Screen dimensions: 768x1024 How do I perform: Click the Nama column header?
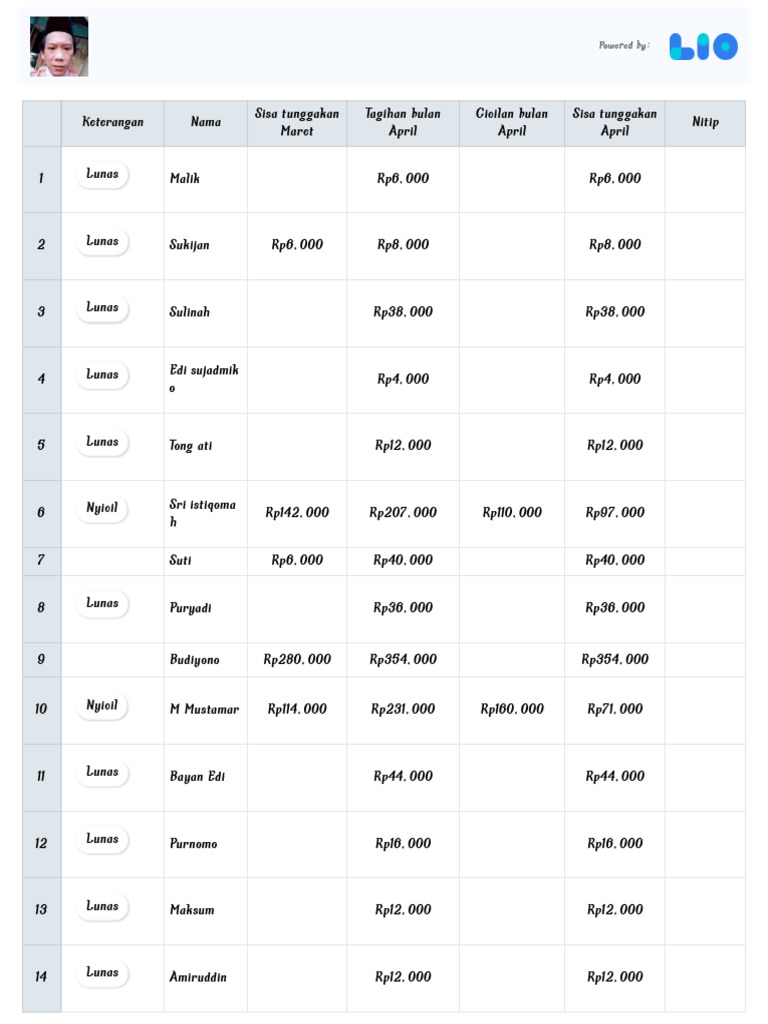click(x=206, y=123)
